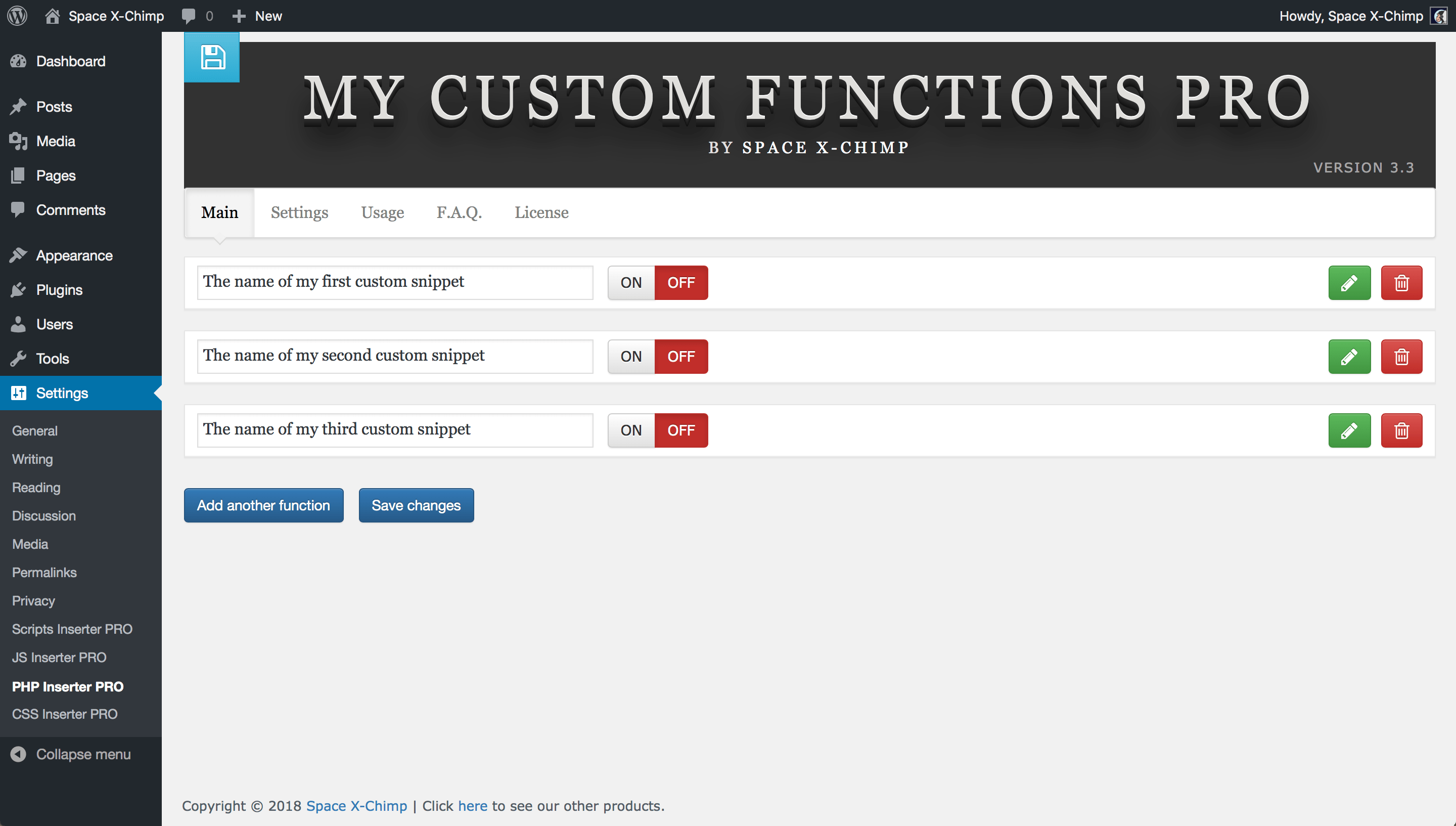The height and width of the screenshot is (826, 1456).
Task: Click the edit pencil icon for third snippet
Action: click(1350, 430)
